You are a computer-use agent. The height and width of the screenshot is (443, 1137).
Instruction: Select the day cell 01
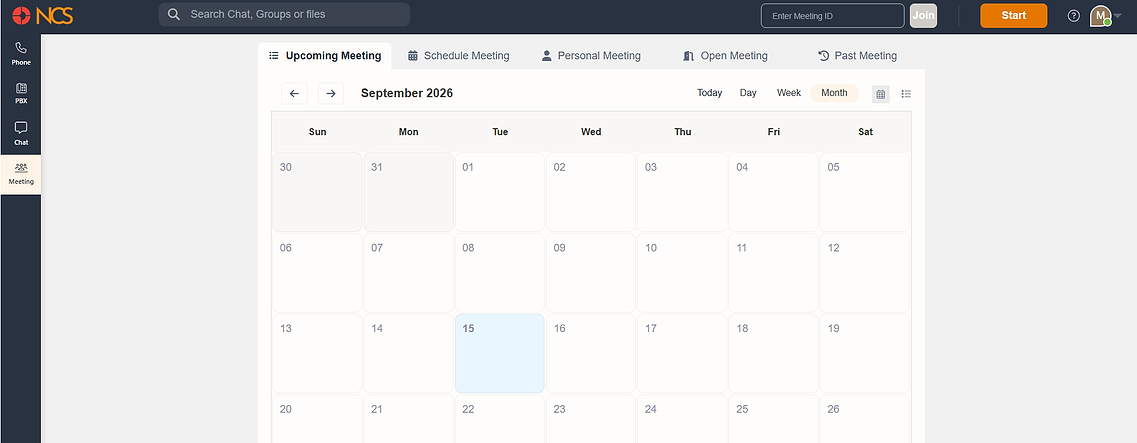[500, 192]
